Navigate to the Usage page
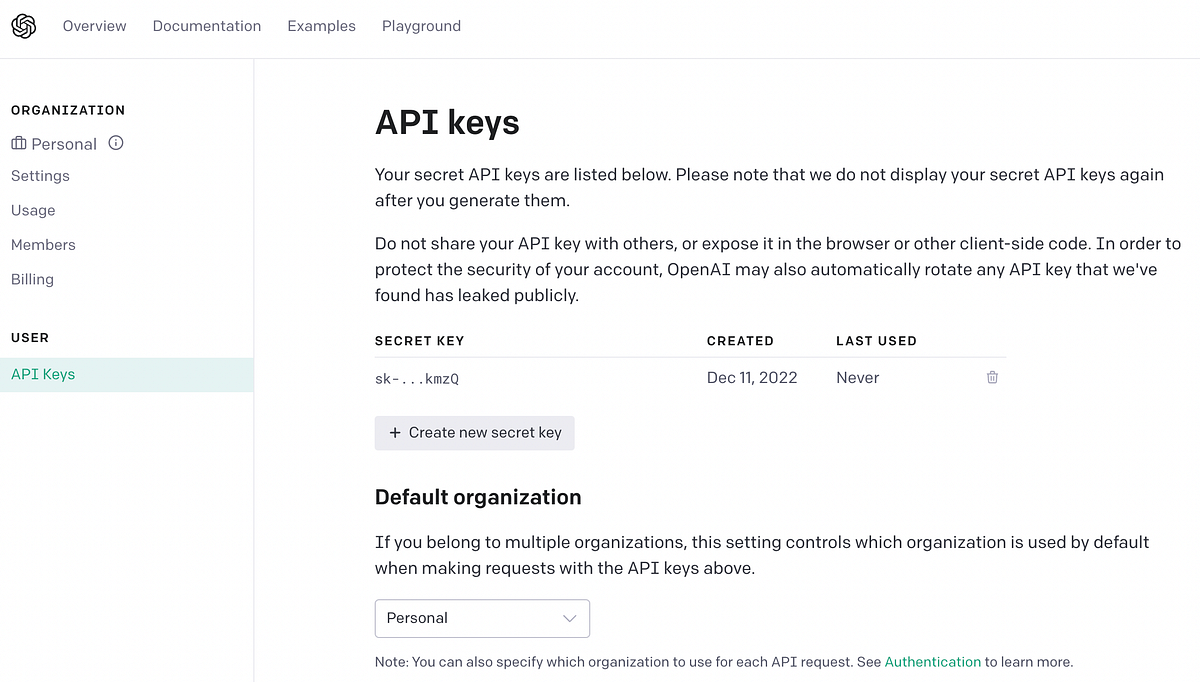1200x682 pixels. point(33,210)
